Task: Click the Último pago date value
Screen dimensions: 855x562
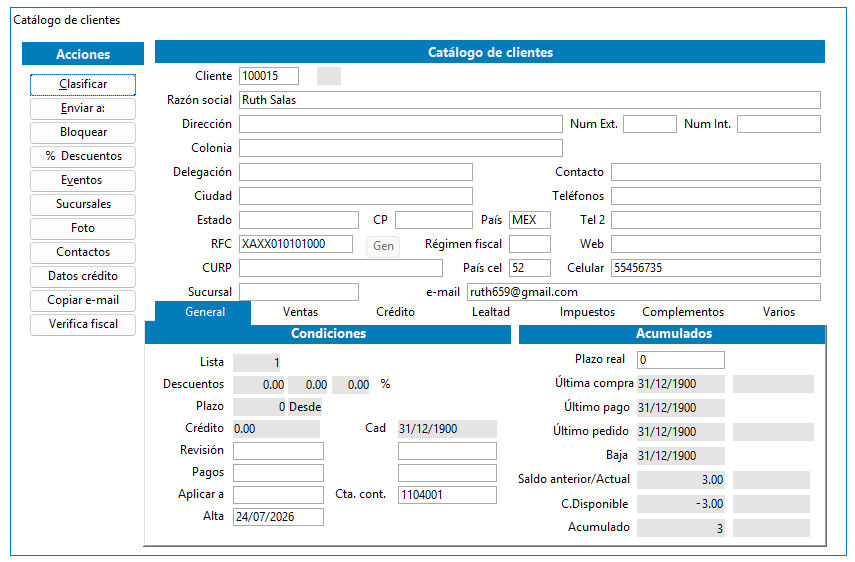Action: (681, 408)
